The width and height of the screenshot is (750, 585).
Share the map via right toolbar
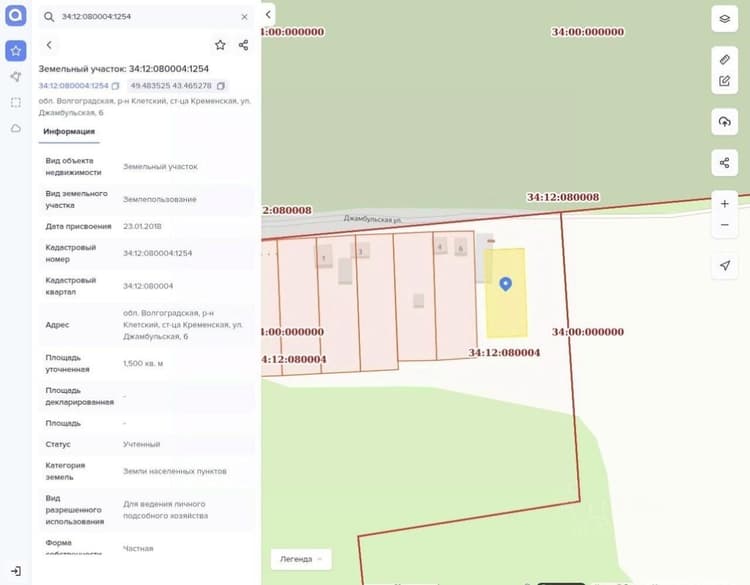tap(724, 163)
